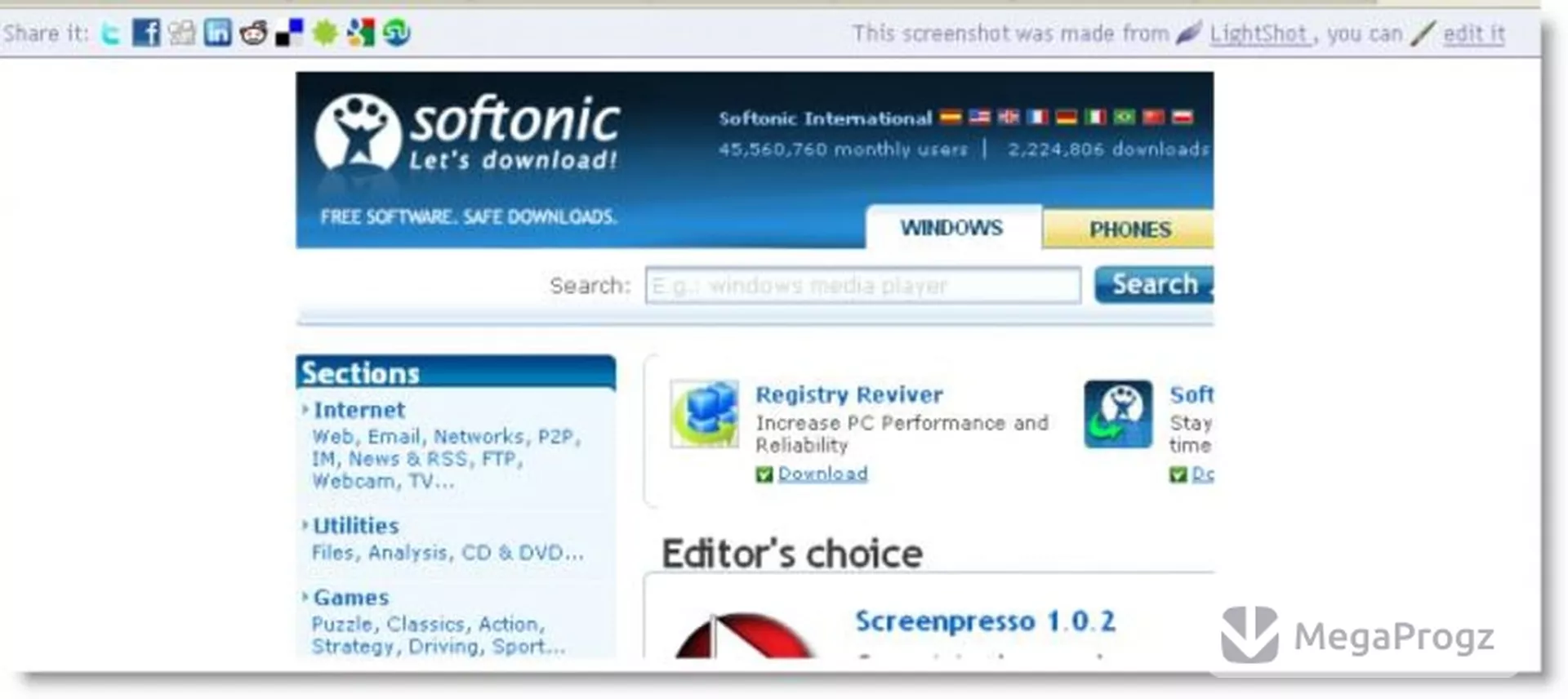Open the Internet section
This screenshot has height=699, width=1568.
coord(359,410)
